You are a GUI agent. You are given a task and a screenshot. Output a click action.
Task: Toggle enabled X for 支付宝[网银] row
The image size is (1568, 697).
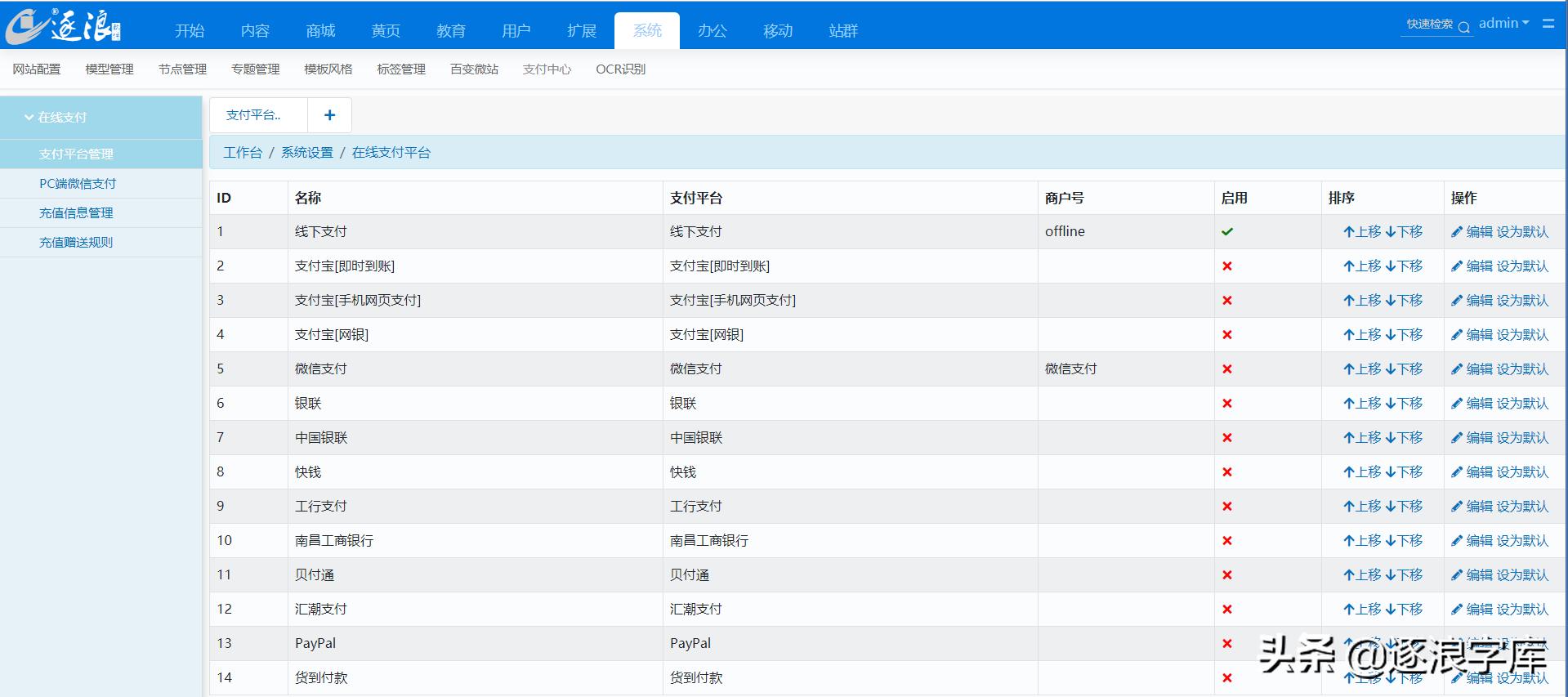(x=1227, y=335)
